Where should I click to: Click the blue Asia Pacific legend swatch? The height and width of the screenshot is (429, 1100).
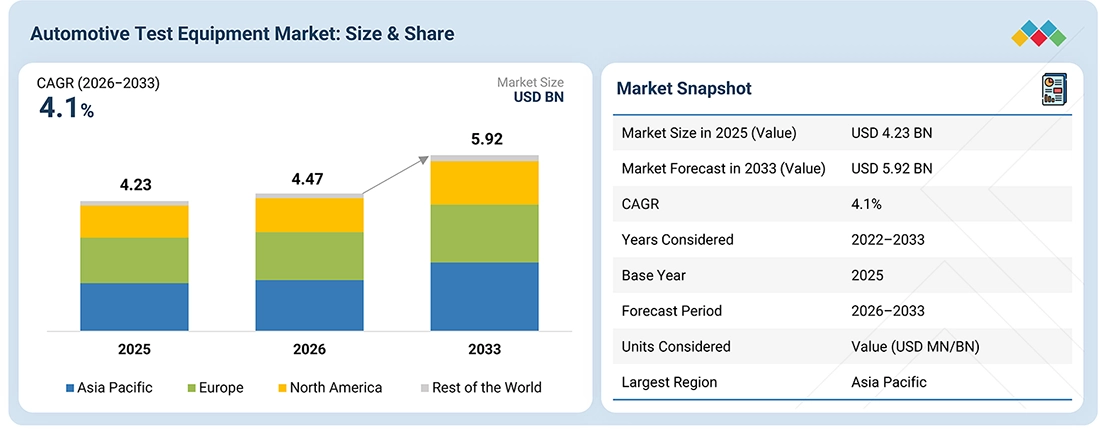coord(69,388)
